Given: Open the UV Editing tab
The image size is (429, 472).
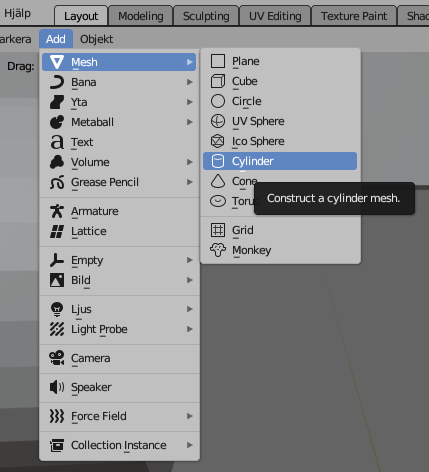Looking at the screenshot, I should click(275, 16).
